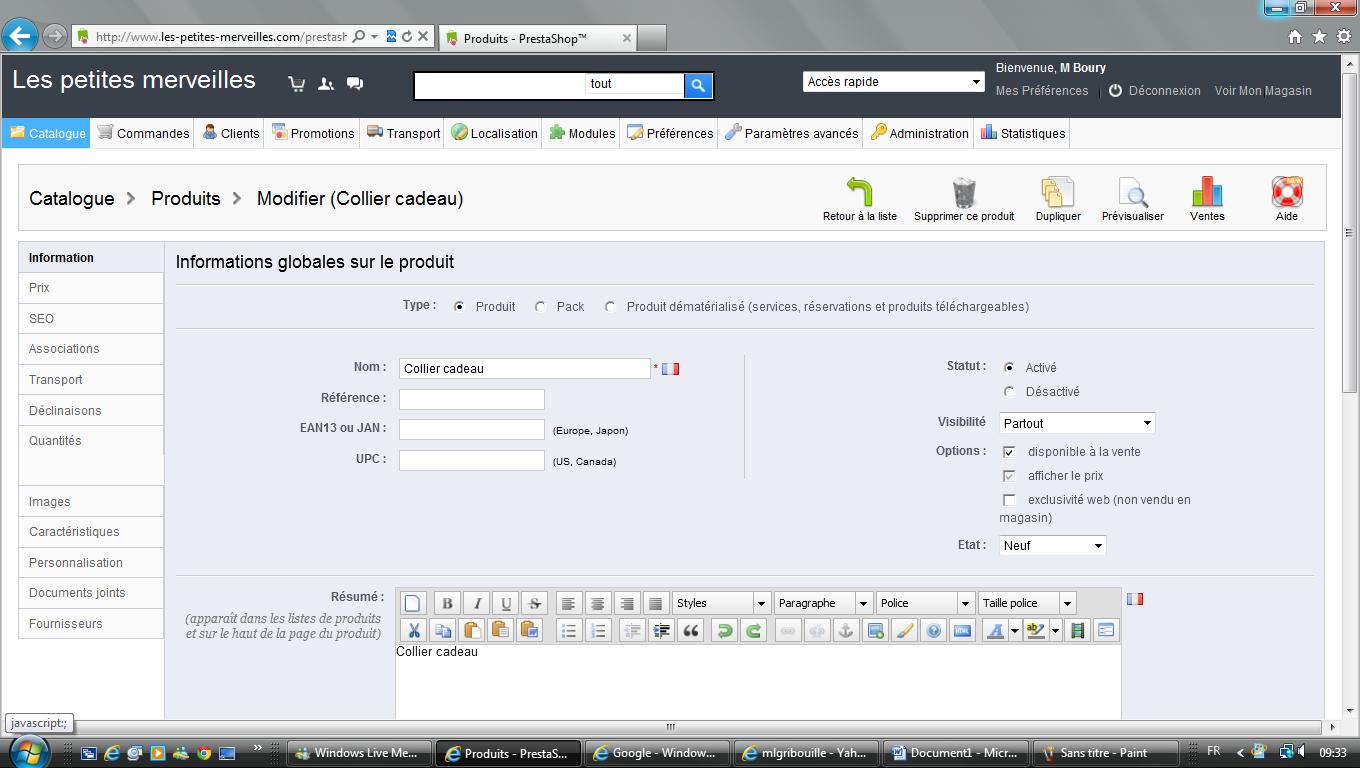This screenshot has width=1360, height=768.
Task: Toggle the disponible à la vente checkbox
Action: [x=1009, y=452]
